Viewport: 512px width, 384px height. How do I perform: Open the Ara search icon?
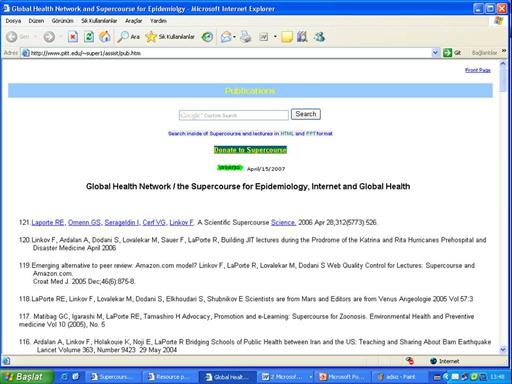click(128, 37)
